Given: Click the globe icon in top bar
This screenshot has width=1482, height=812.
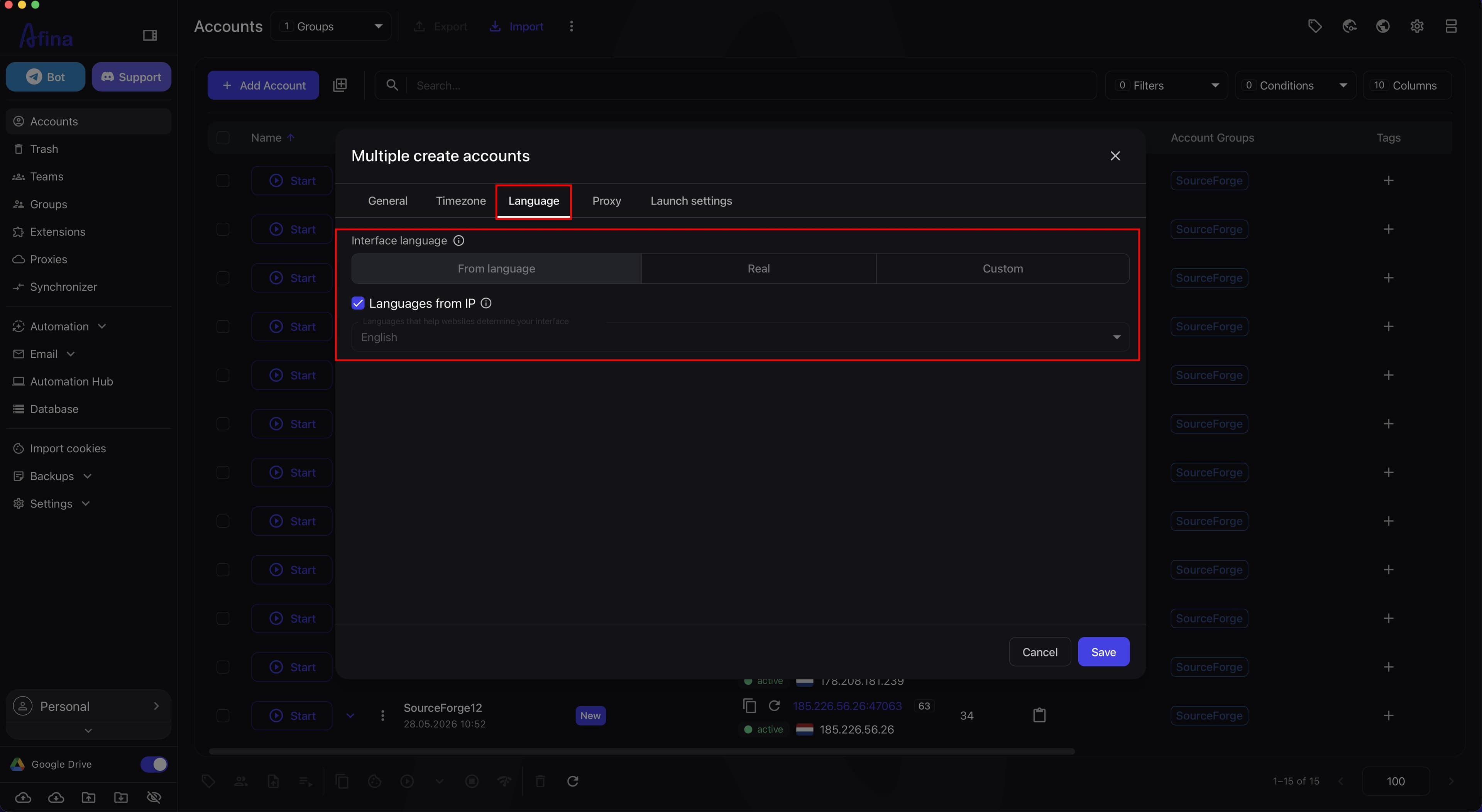Looking at the screenshot, I should 1383,27.
